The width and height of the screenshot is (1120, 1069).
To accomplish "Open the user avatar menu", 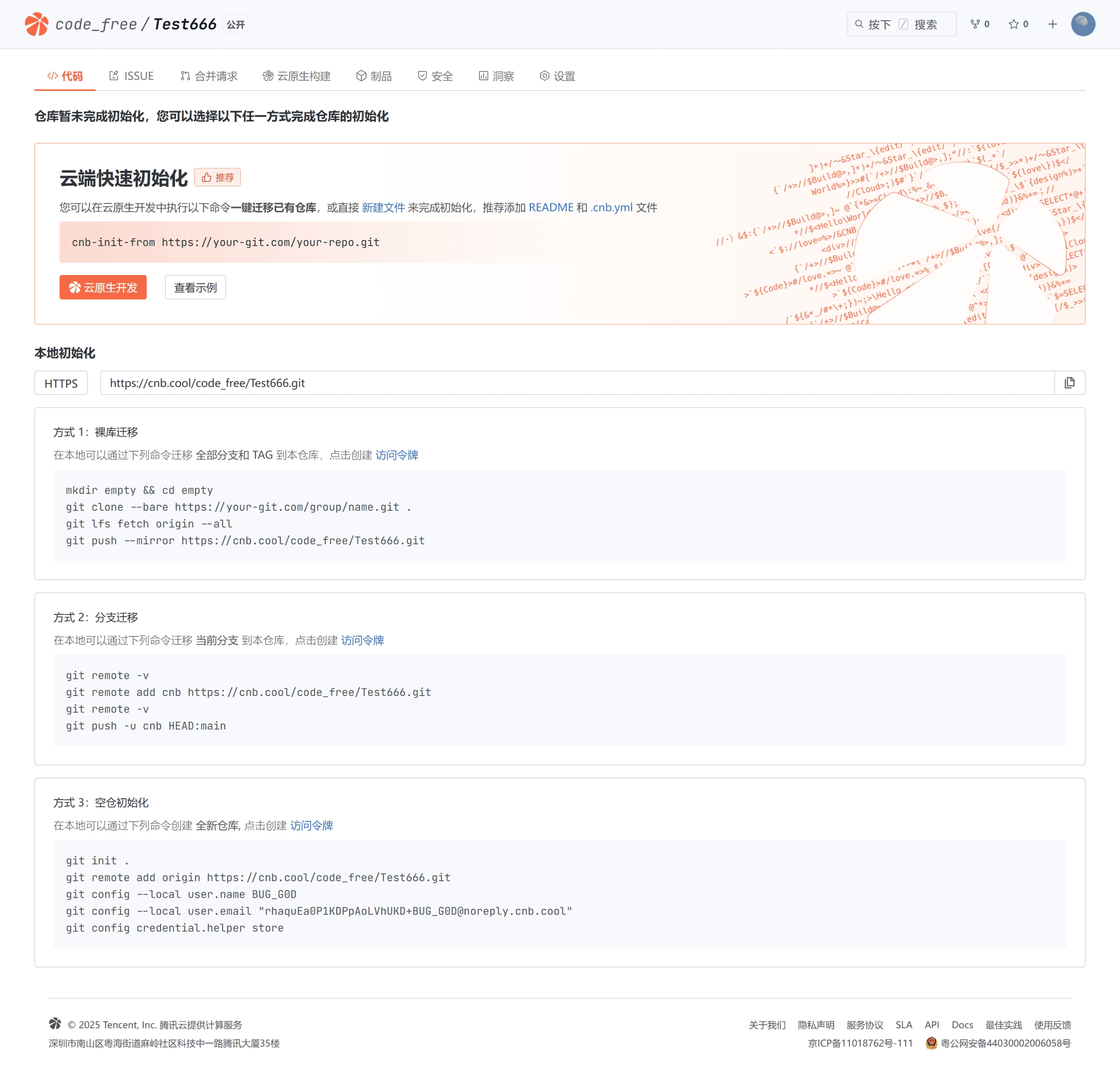I will 1082,24.
